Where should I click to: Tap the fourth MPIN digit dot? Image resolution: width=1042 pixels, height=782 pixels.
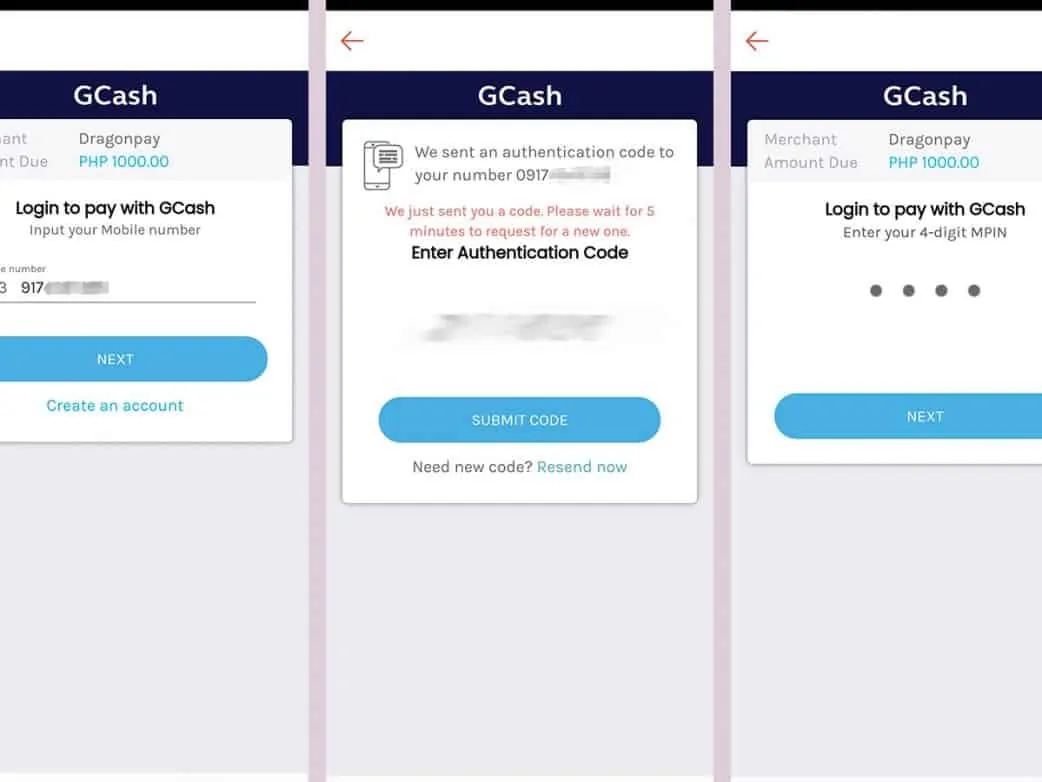[x=974, y=291]
